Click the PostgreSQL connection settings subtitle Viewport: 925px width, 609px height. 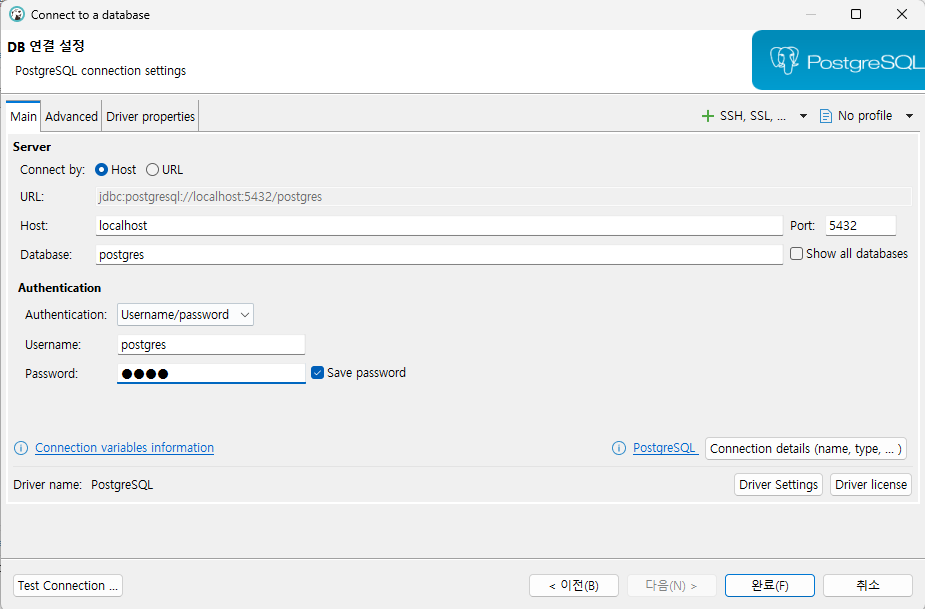pos(100,71)
